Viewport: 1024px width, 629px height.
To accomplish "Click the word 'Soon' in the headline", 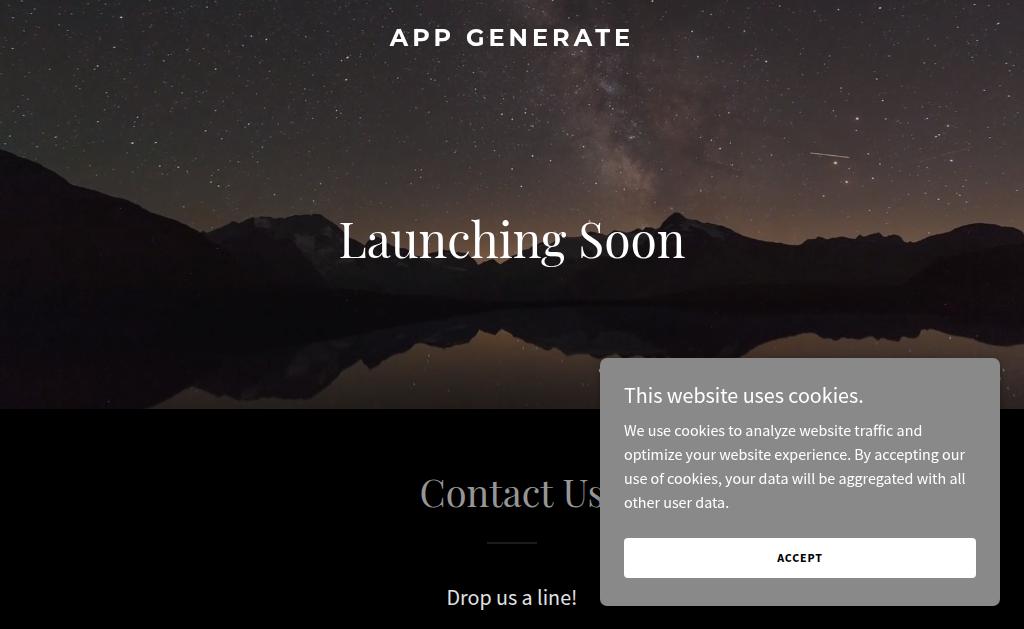I will tap(632, 241).
